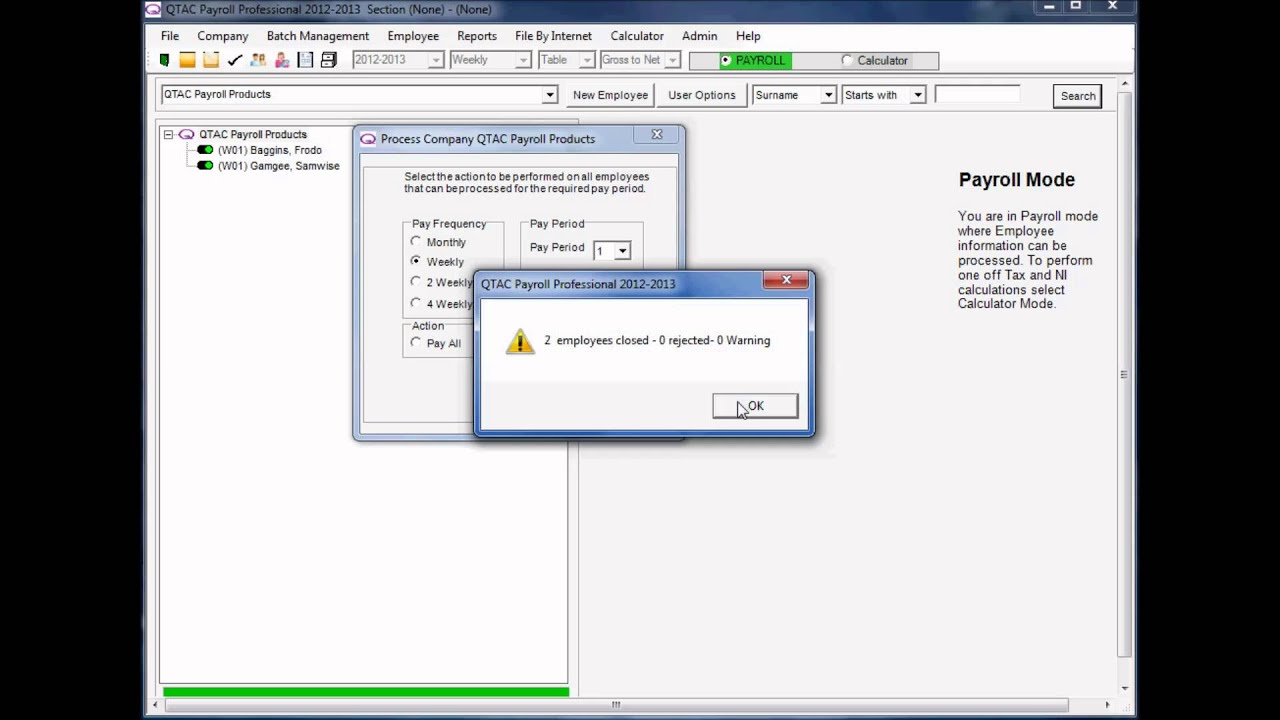Click the solid orange folder toolbar icon

187,60
